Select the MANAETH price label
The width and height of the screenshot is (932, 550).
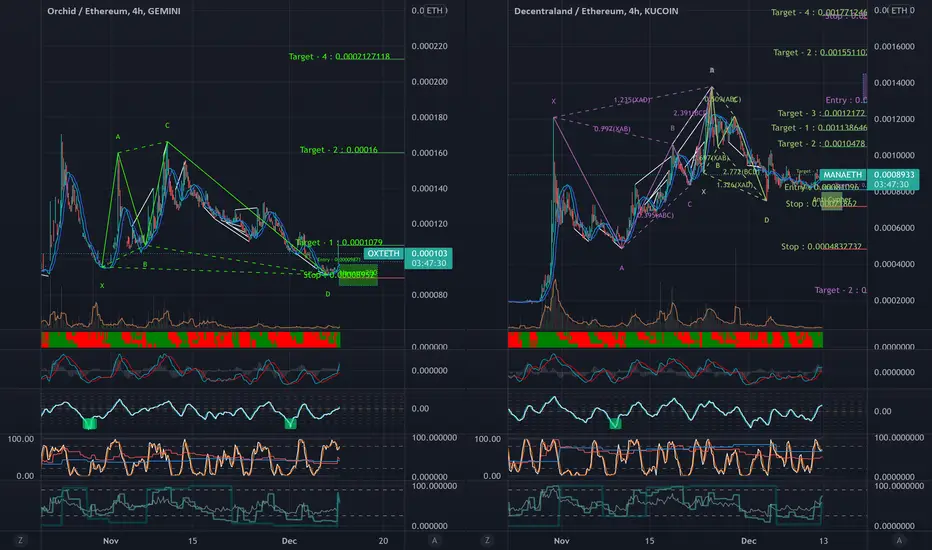pyautogui.click(x=842, y=175)
